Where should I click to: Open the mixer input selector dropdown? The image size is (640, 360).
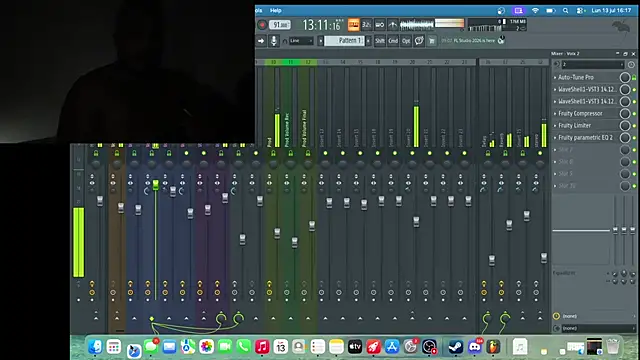[593, 64]
